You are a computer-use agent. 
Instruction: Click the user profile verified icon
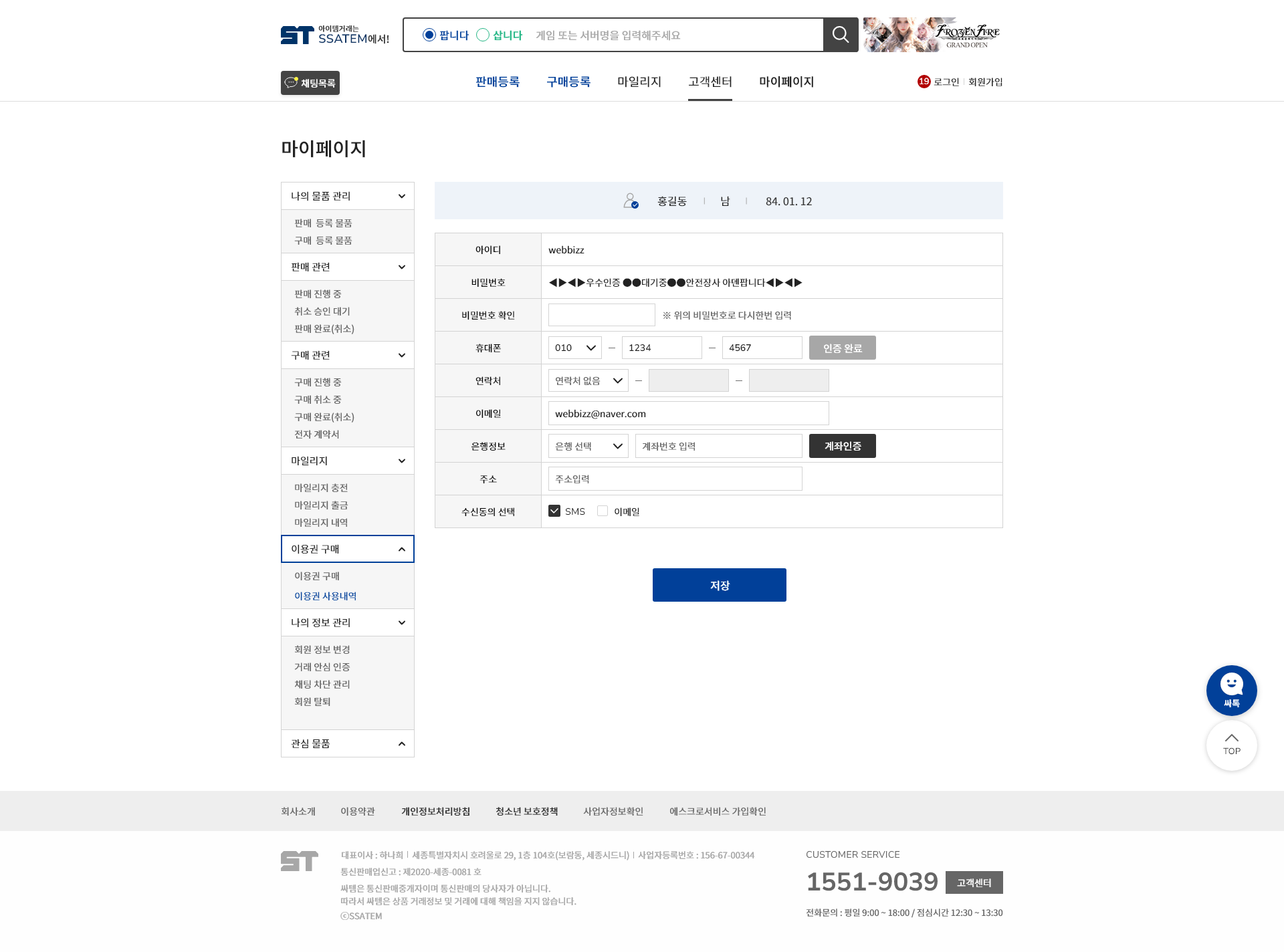click(x=631, y=201)
